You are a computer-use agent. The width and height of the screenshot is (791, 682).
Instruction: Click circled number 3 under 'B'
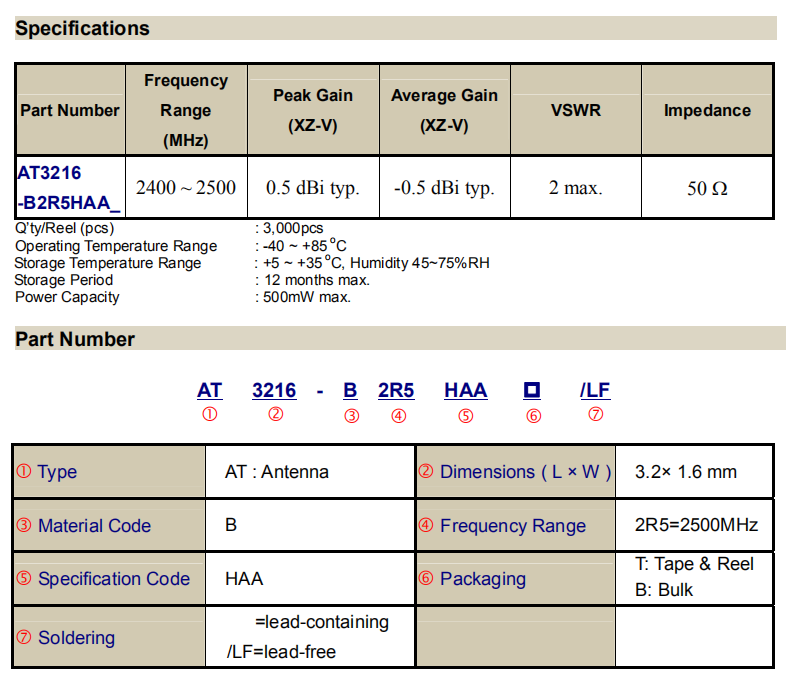pyautogui.click(x=352, y=416)
